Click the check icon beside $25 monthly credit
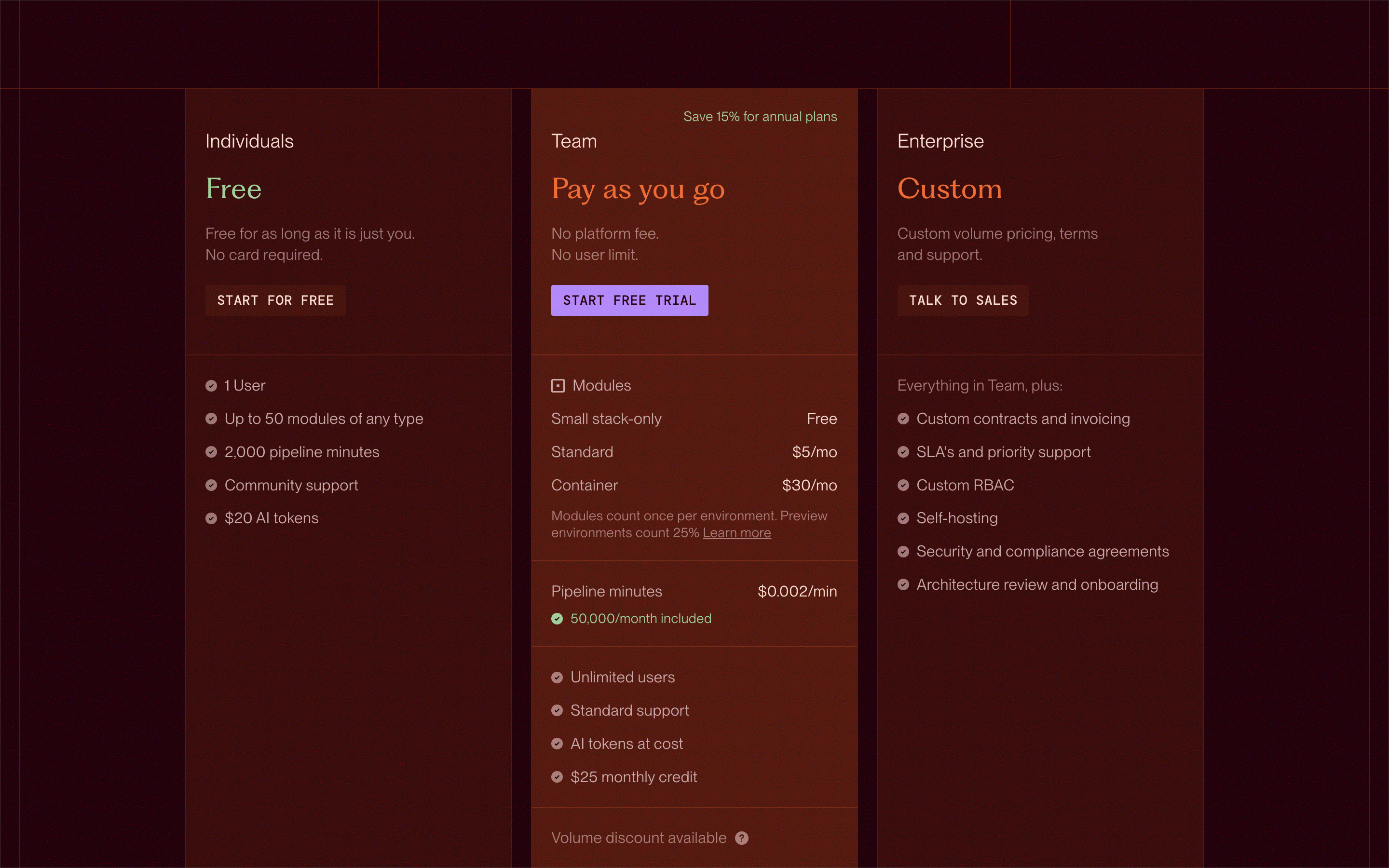The height and width of the screenshot is (868, 1389). (x=557, y=777)
